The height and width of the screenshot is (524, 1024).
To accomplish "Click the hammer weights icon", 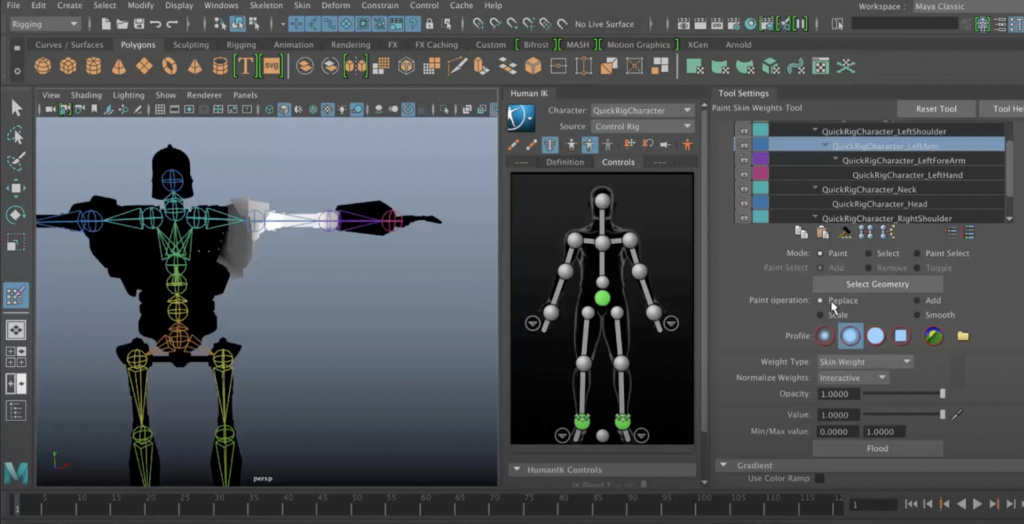I will tap(844, 231).
